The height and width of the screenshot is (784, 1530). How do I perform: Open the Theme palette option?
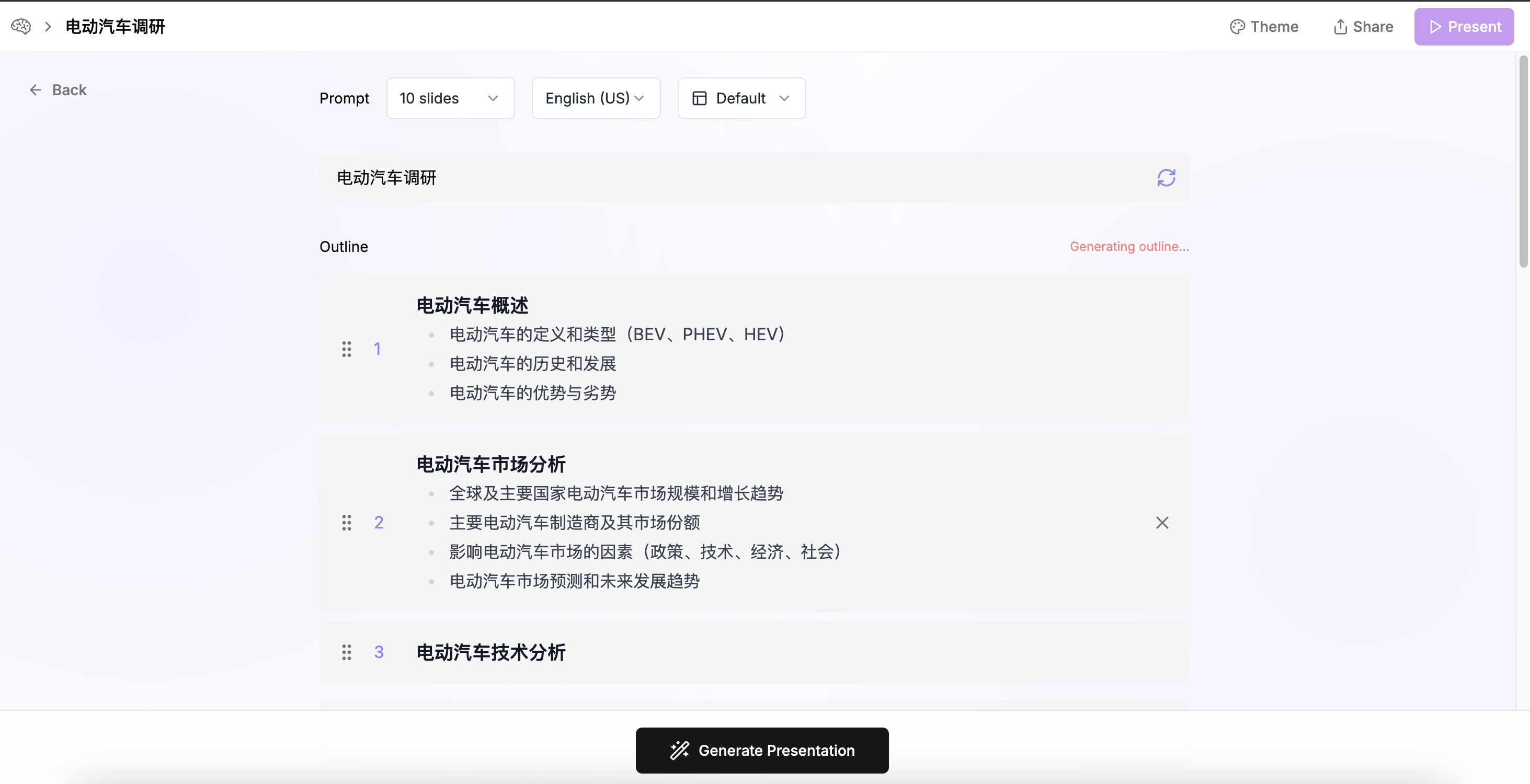[x=1264, y=27]
